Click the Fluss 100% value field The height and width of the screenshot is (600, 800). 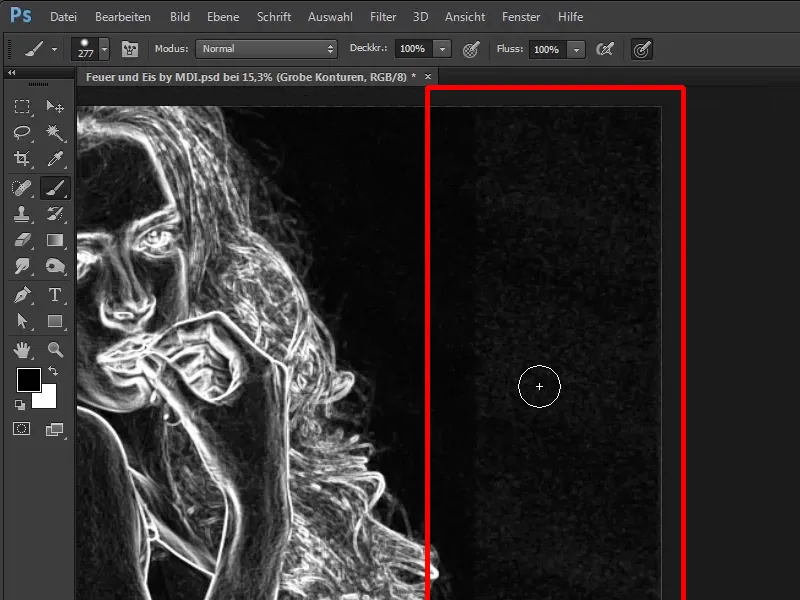click(548, 49)
